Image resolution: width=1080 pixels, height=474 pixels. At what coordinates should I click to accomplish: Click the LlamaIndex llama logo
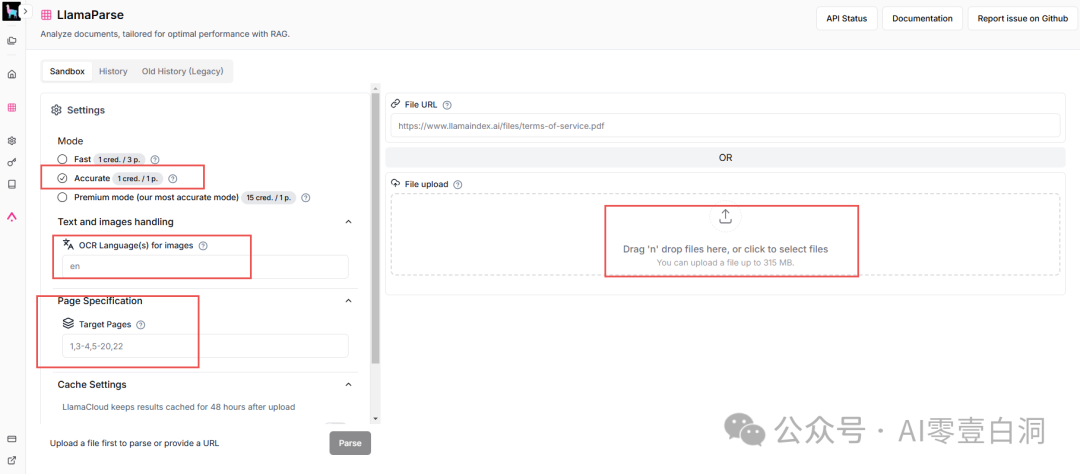(11, 11)
